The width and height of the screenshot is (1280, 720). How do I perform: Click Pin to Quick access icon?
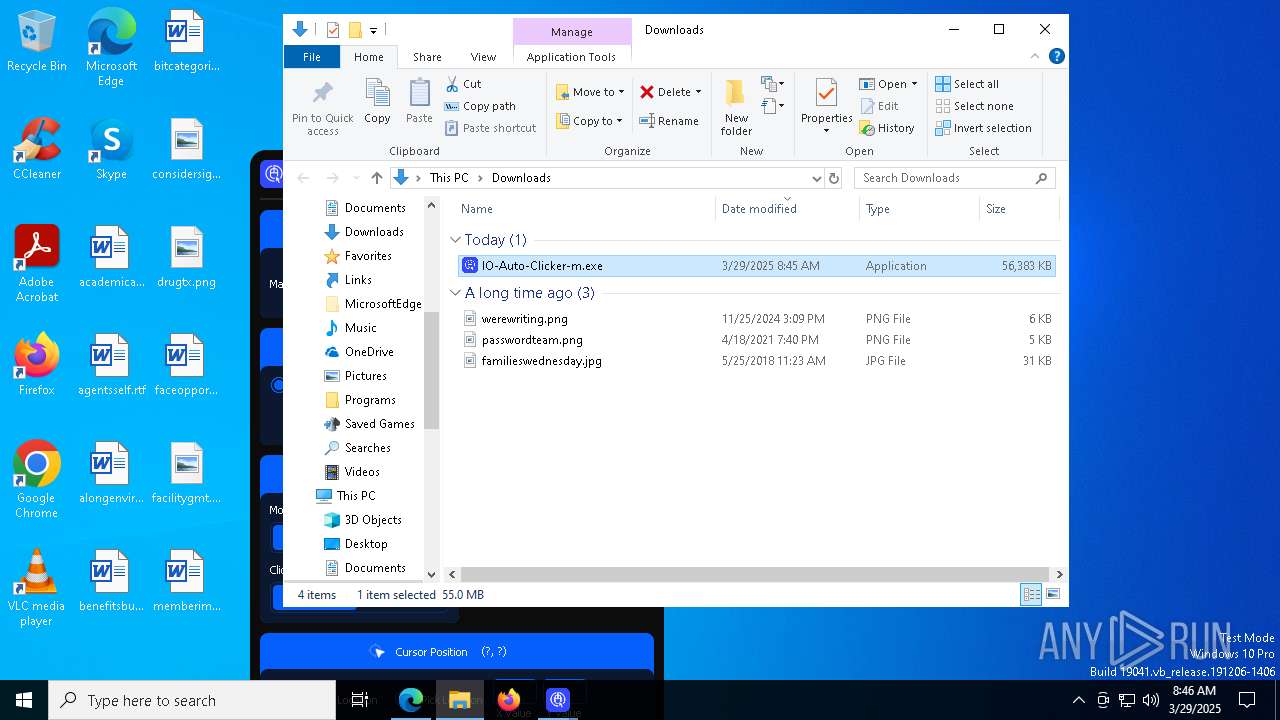322,108
